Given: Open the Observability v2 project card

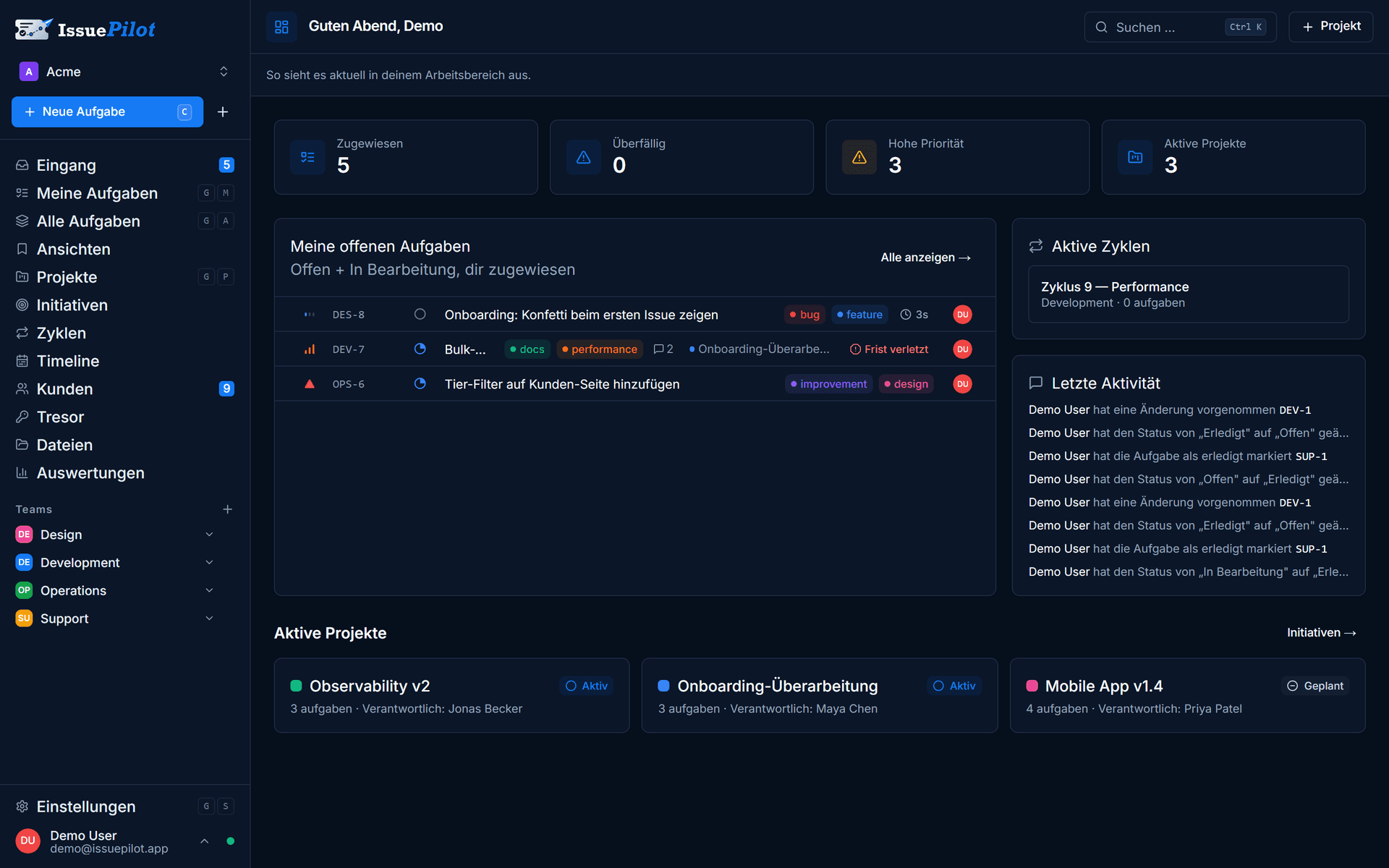Looking at the screenshot, I should (451, 695).
